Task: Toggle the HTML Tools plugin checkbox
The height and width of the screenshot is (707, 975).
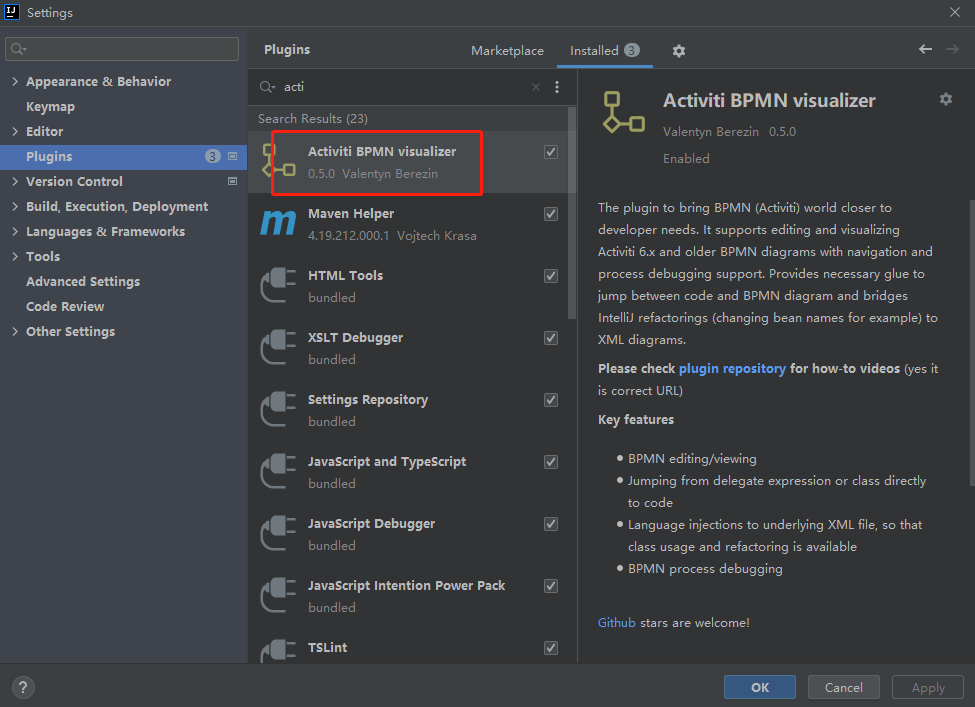Action: tap(551, 276)
